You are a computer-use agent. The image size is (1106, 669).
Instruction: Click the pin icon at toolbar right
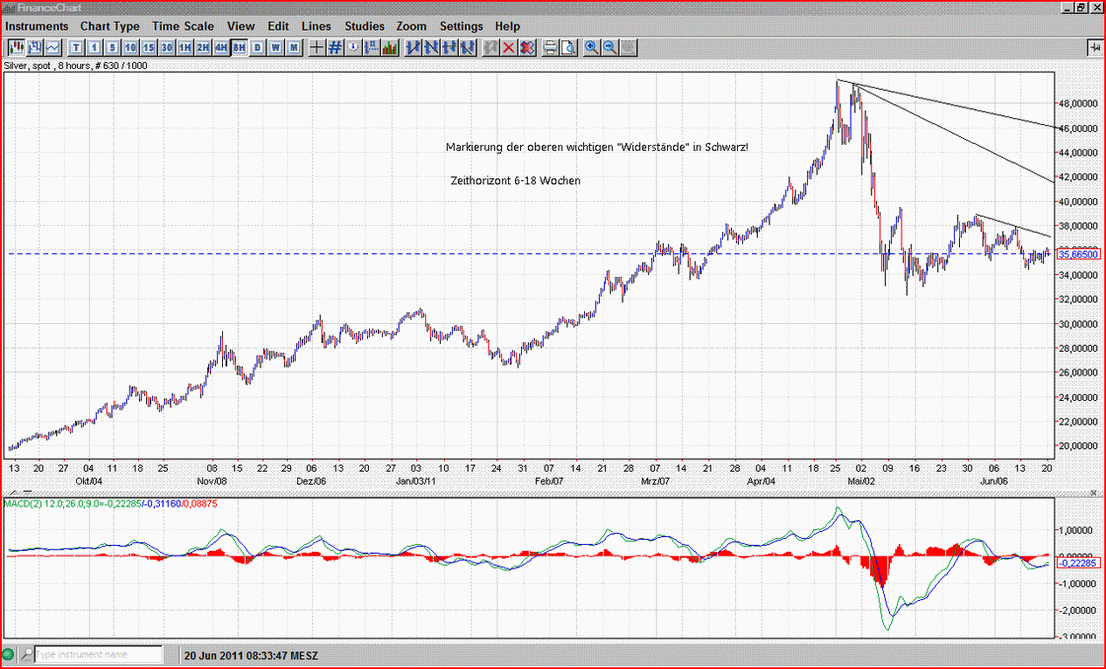(1093, 47)
